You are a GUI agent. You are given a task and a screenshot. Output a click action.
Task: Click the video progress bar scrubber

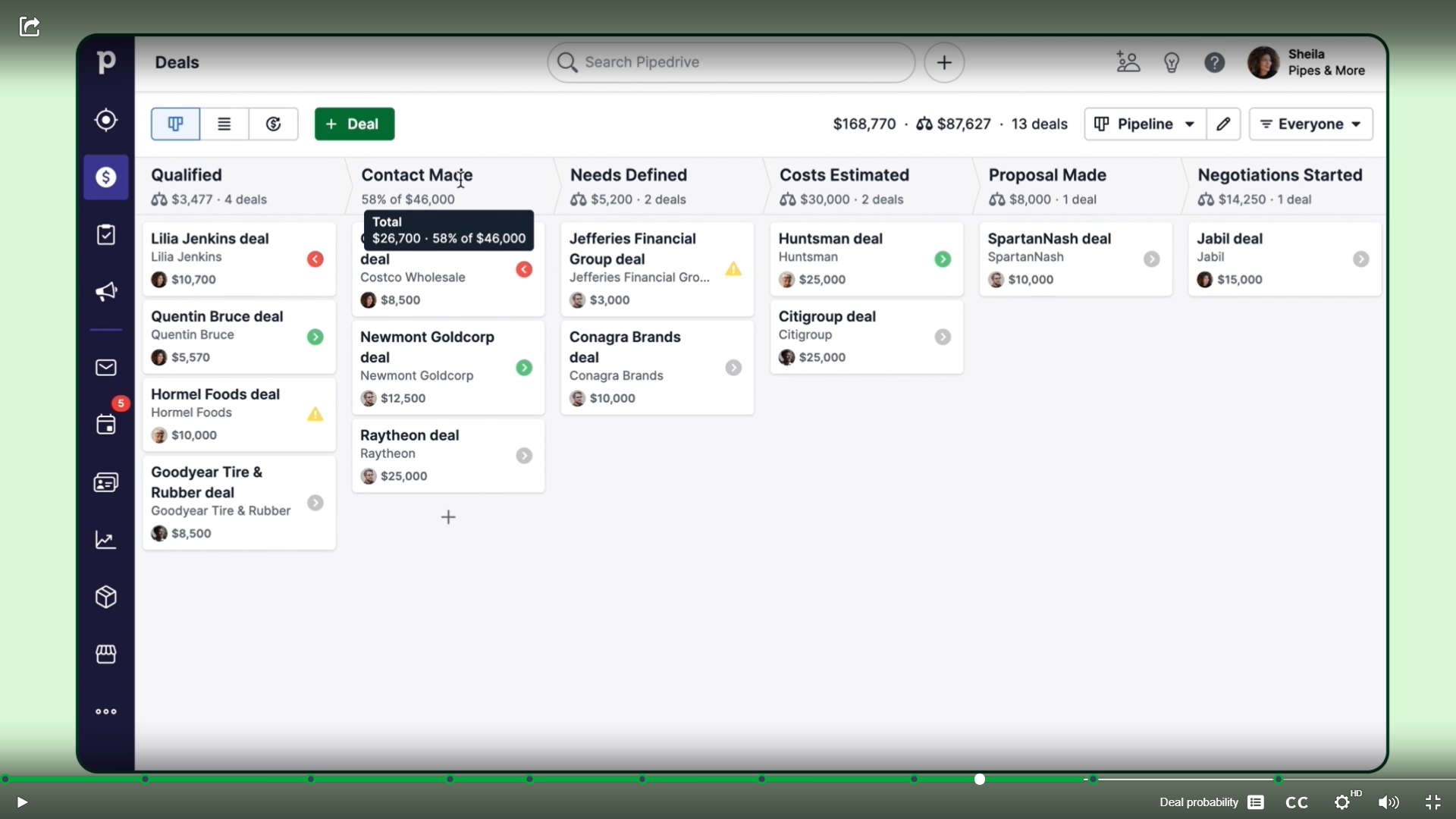coord(980,780)
